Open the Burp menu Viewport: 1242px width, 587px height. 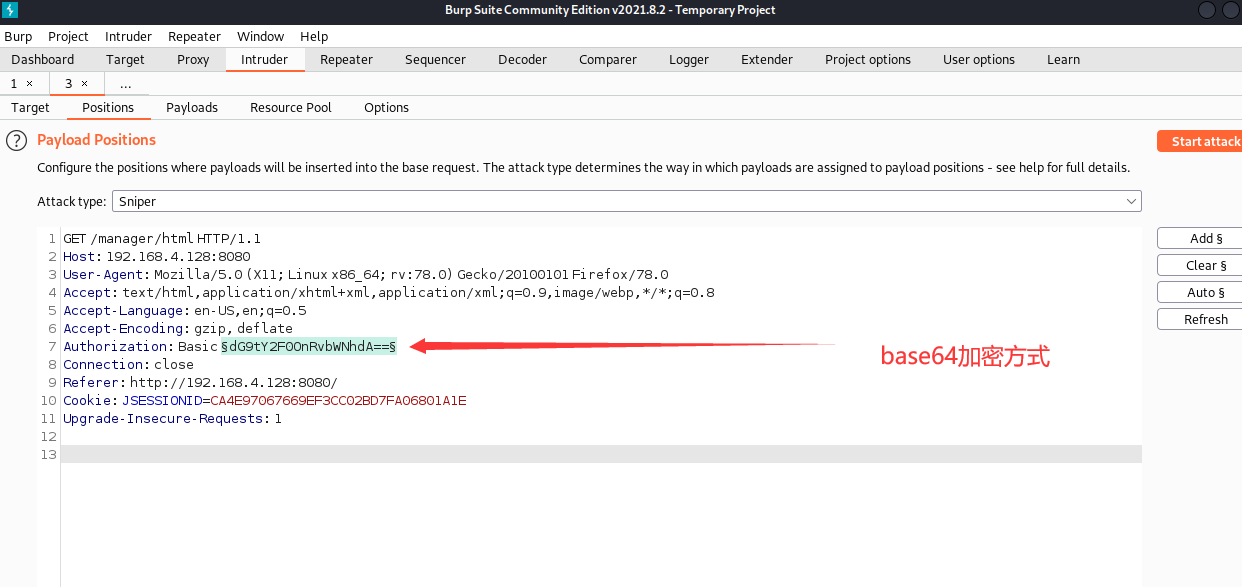click(x=18, y=36)
